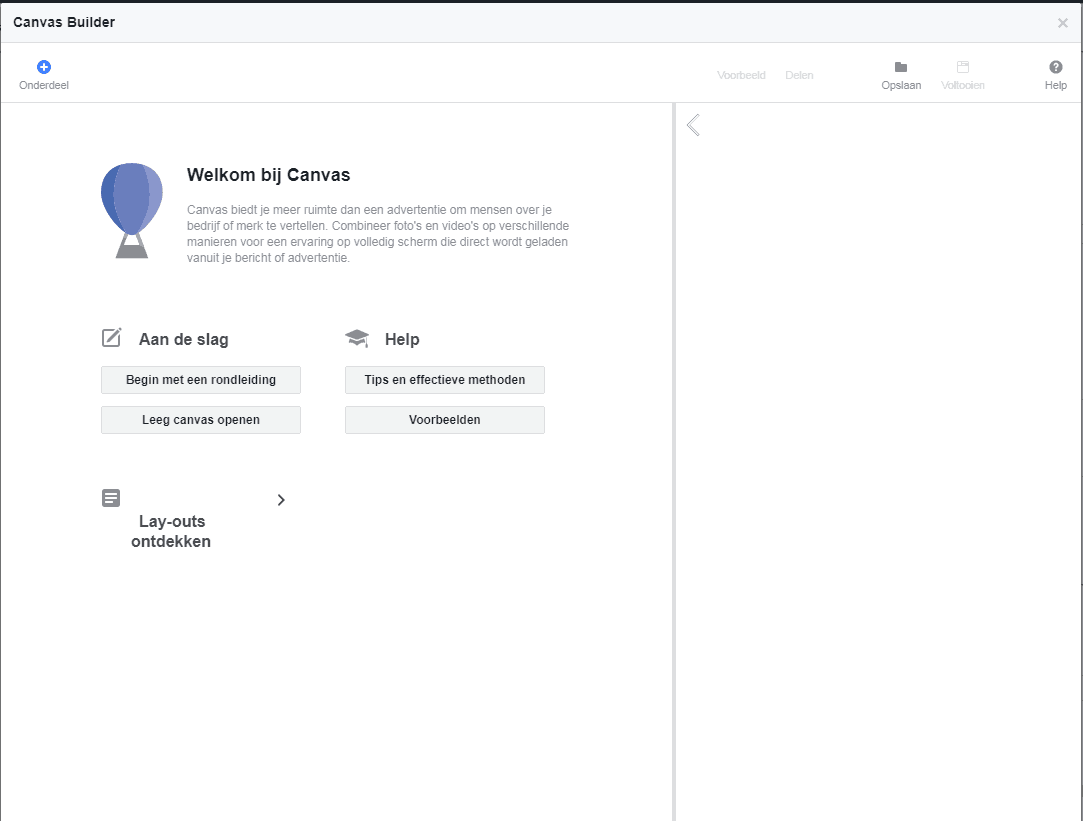Image resolution: width=1083 pixels, height=821 pixels.
Task: Collapse preview panel with left chevron
Action: 693,125
